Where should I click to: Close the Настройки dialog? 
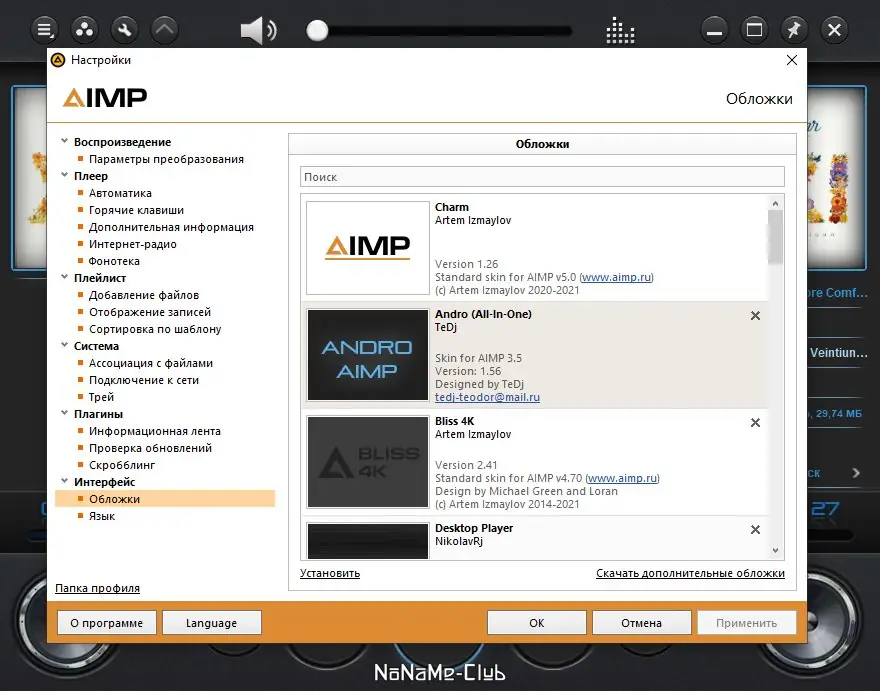click(x=792, y=60)
